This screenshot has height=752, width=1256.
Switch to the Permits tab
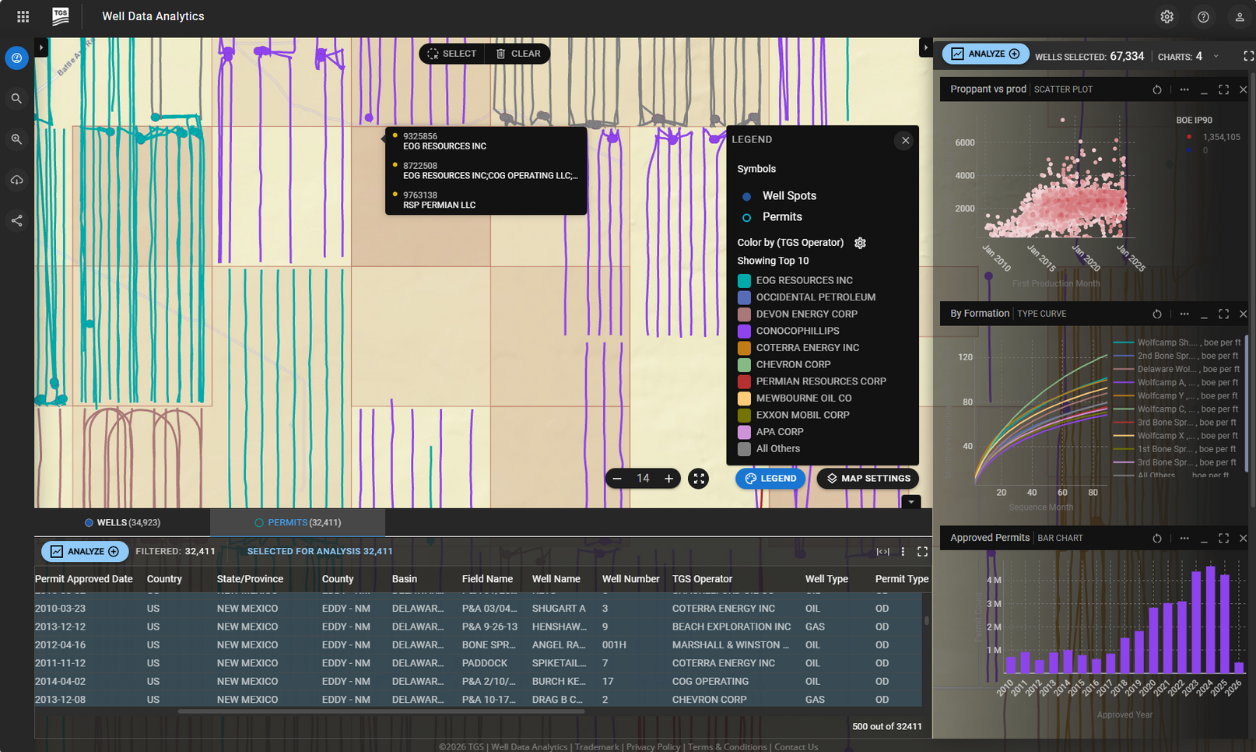pyautogui.click(x=297, y=523)
